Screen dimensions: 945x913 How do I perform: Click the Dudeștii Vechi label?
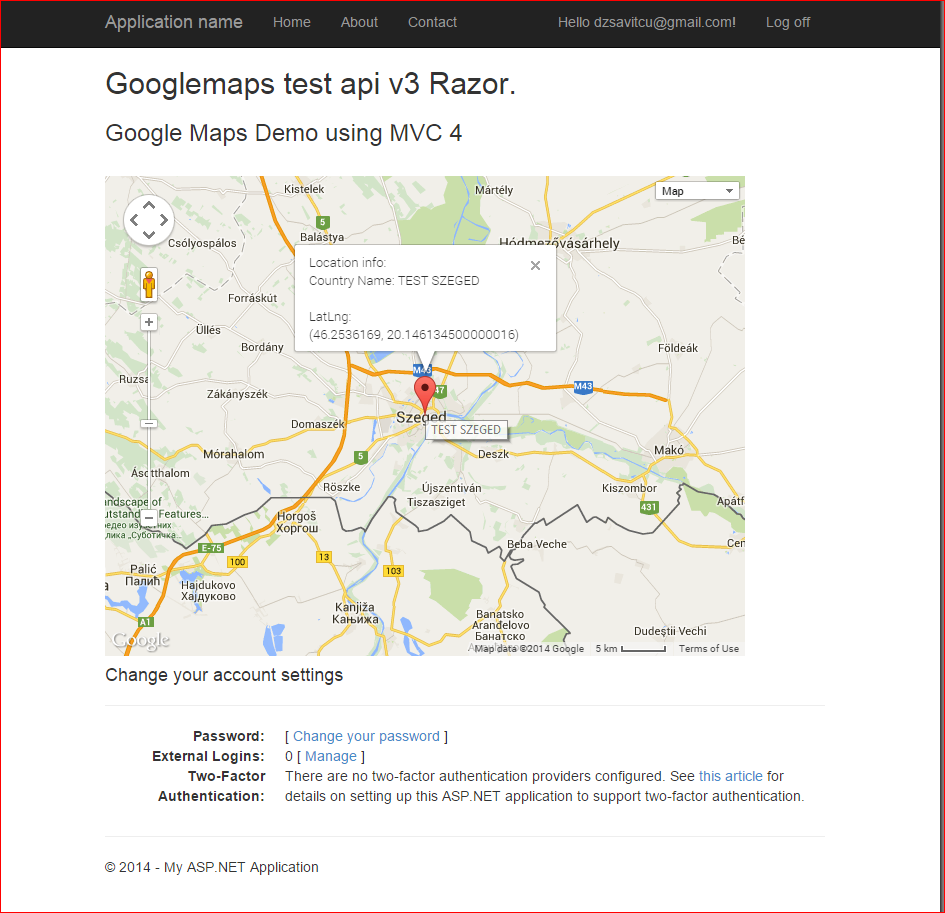(x=670, y=631)
